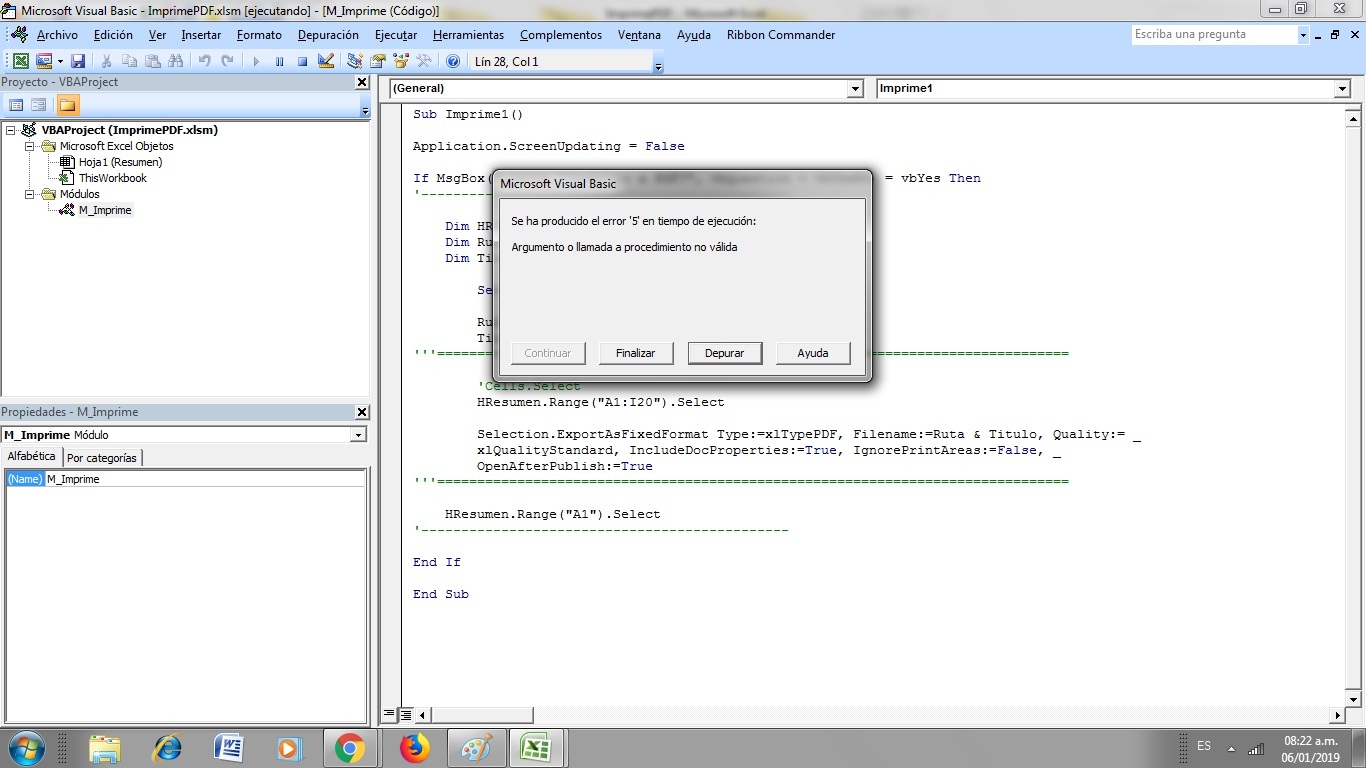Open the Insert object dropdown arrow
The width and height of the screenshot is (1366, 768).
(59, 61)
